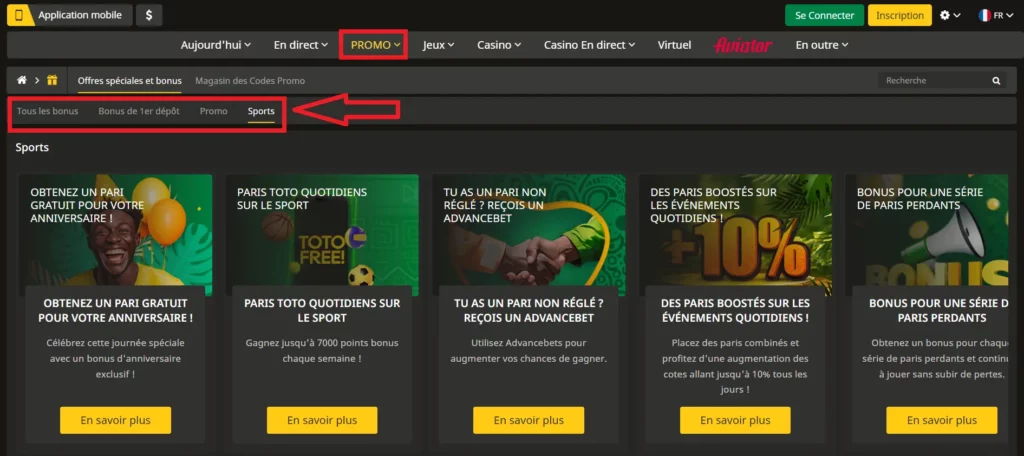Viewport: 1024px width, 456px height.
Task: Click the 'Tu as un pari non réglé' card title
Action: (528, 311)
